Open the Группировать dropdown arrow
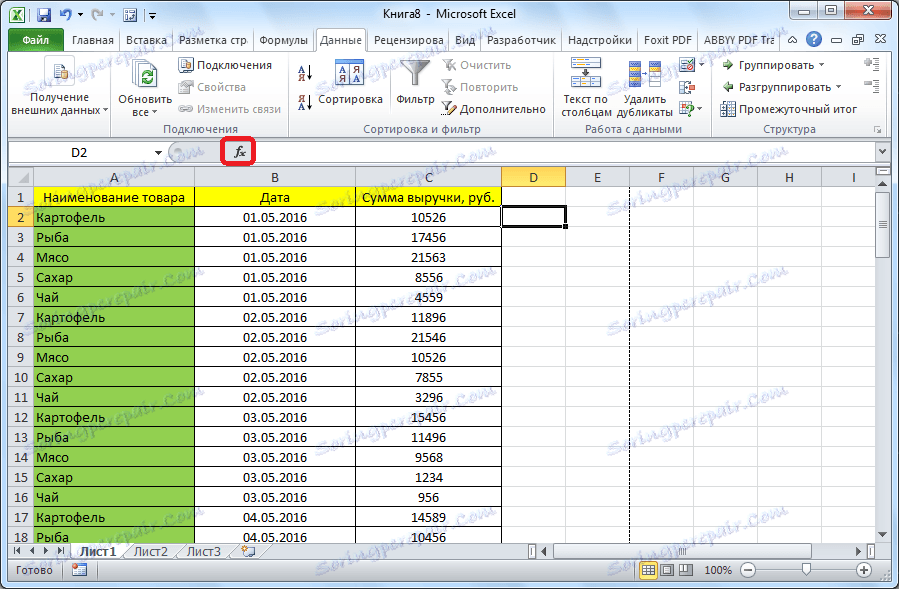Image resolution: width=899 pixels, height=589 pixels. click(822, 65)
